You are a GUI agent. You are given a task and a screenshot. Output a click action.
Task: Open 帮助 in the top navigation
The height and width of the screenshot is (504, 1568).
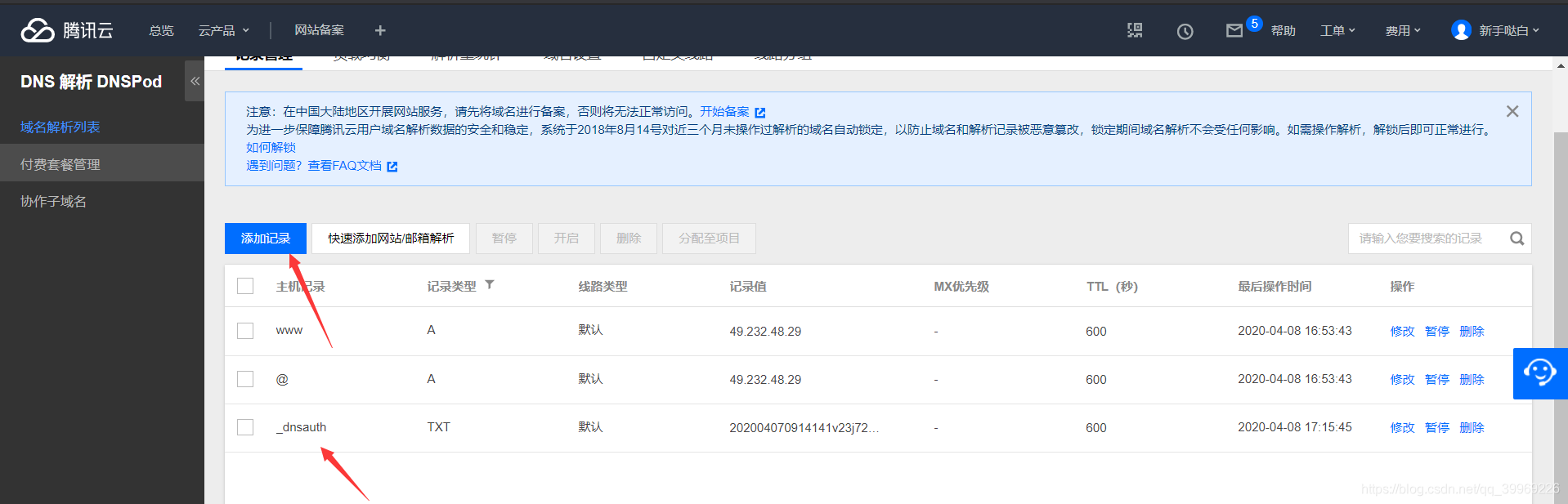pyautogui.click(x=1283, y=30)
